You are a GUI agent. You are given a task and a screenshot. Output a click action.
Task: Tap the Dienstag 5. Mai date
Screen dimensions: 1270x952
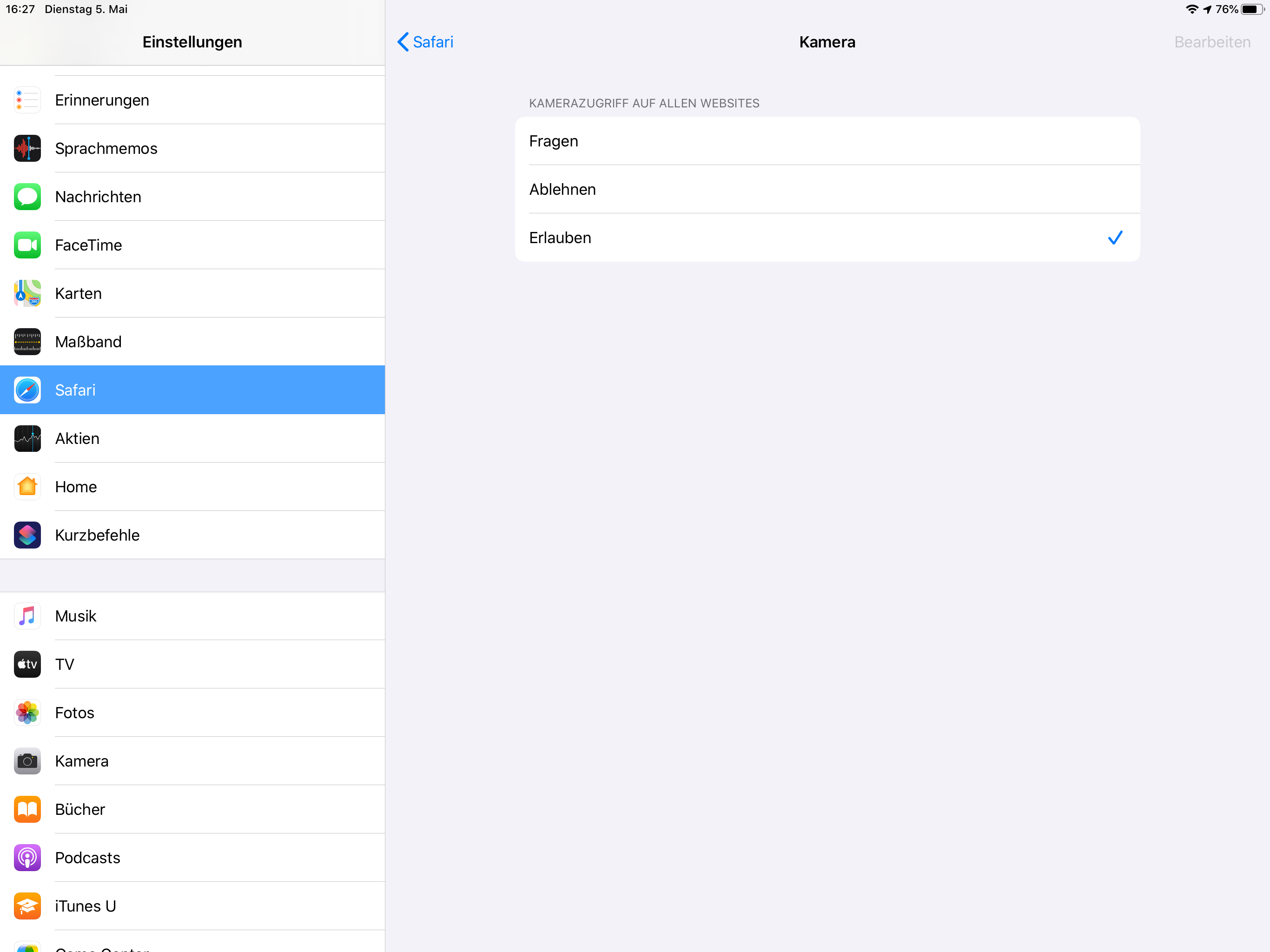click(x=86, y=9)
